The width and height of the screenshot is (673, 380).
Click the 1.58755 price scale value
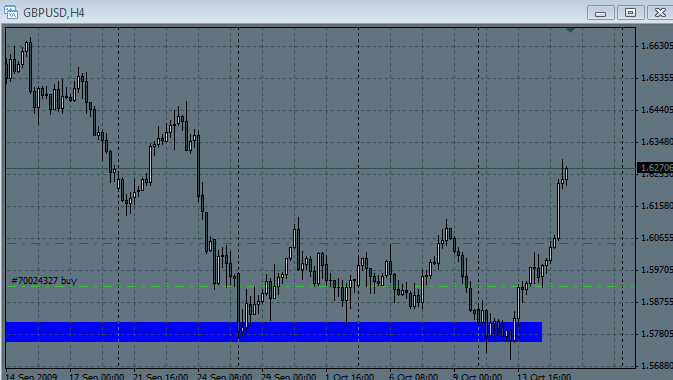(x=656, y=302)
